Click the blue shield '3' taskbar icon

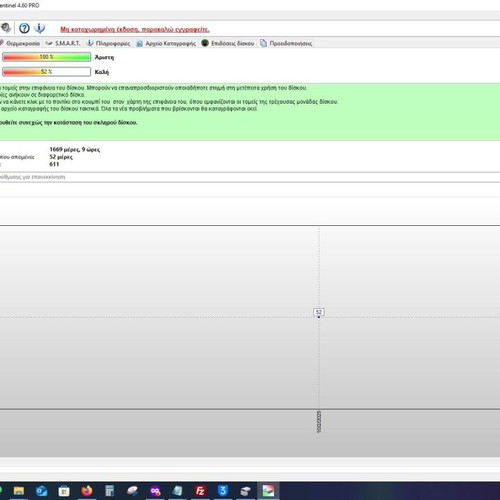coord(223,491)
